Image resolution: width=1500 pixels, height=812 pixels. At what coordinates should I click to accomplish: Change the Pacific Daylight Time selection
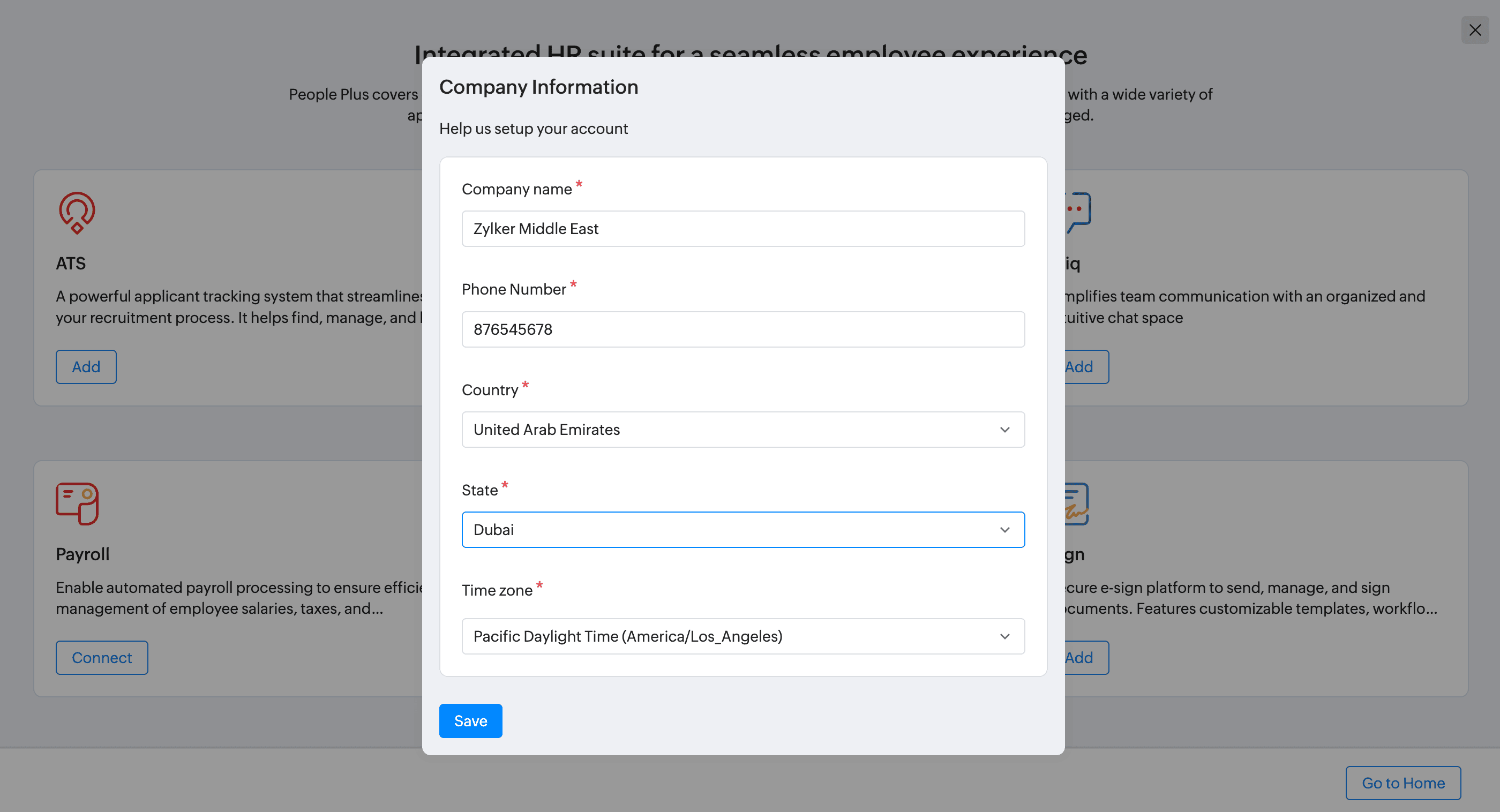[x=744, y=636]
